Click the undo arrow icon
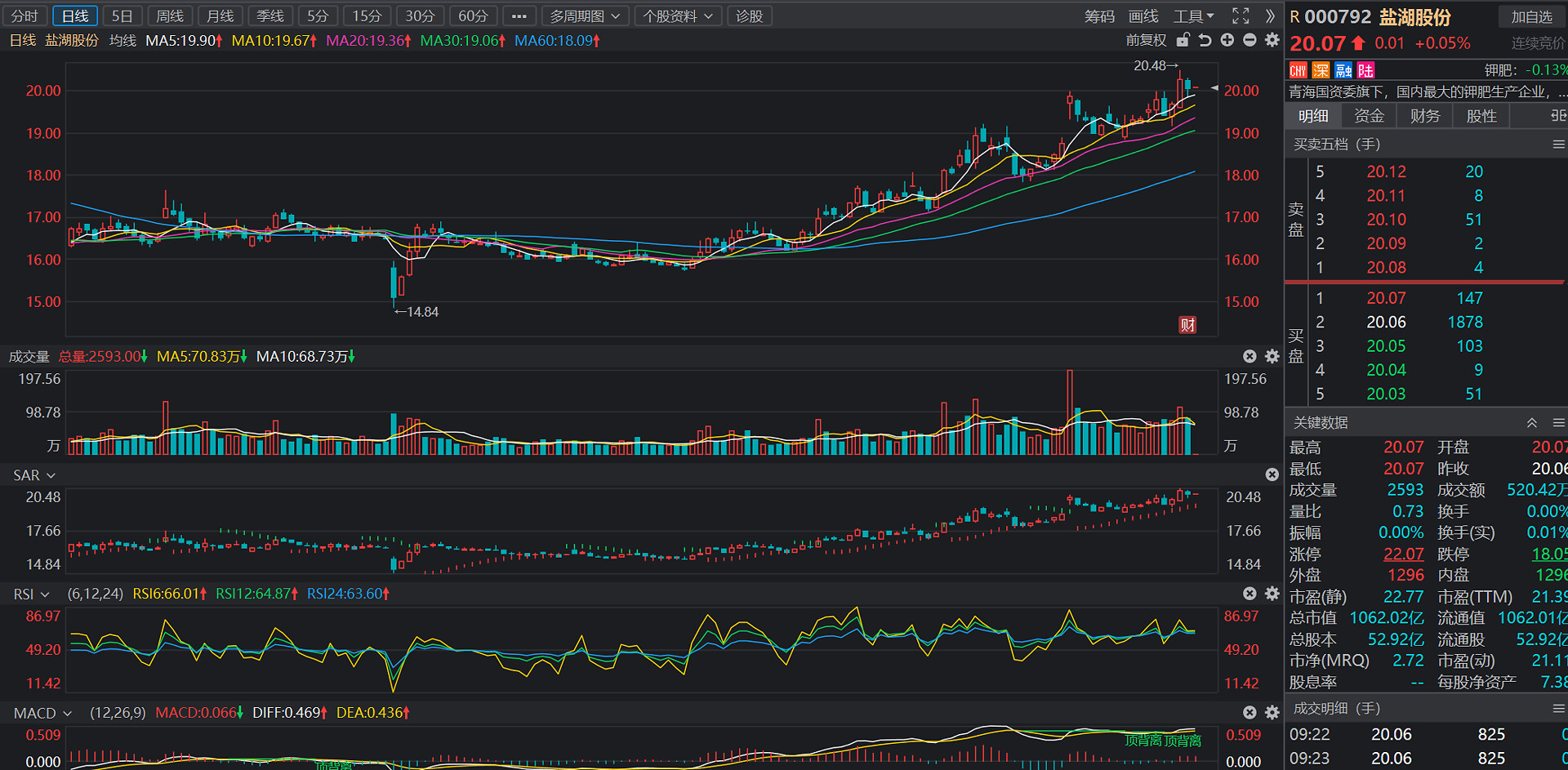The image size is (1568, 770). click(x=1205, y=40)
